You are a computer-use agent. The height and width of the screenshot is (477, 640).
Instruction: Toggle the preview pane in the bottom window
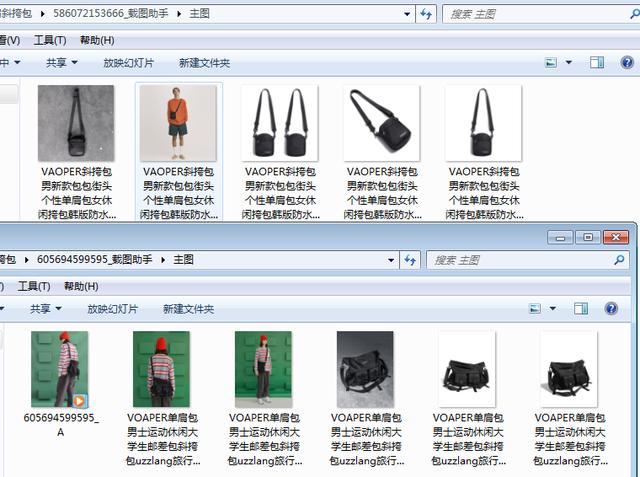tap(581, 309)
